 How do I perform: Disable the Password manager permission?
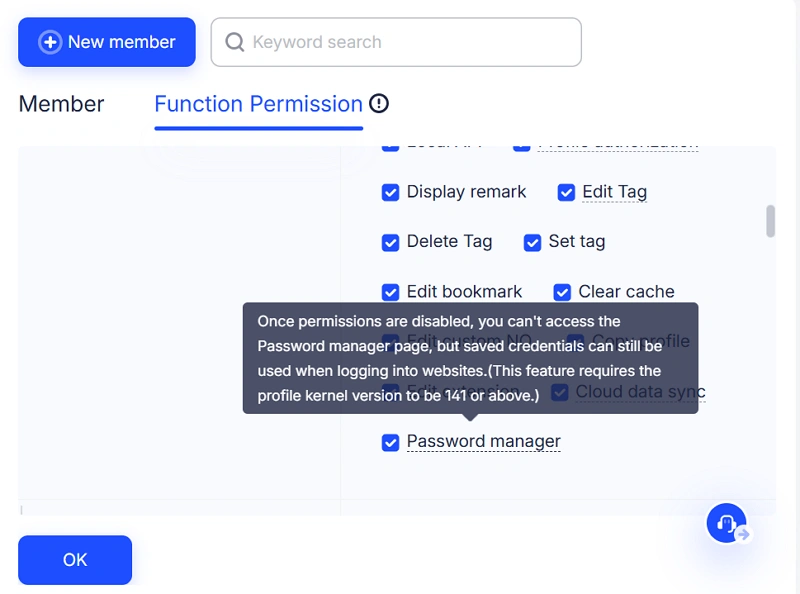click(x=391, y=442)
